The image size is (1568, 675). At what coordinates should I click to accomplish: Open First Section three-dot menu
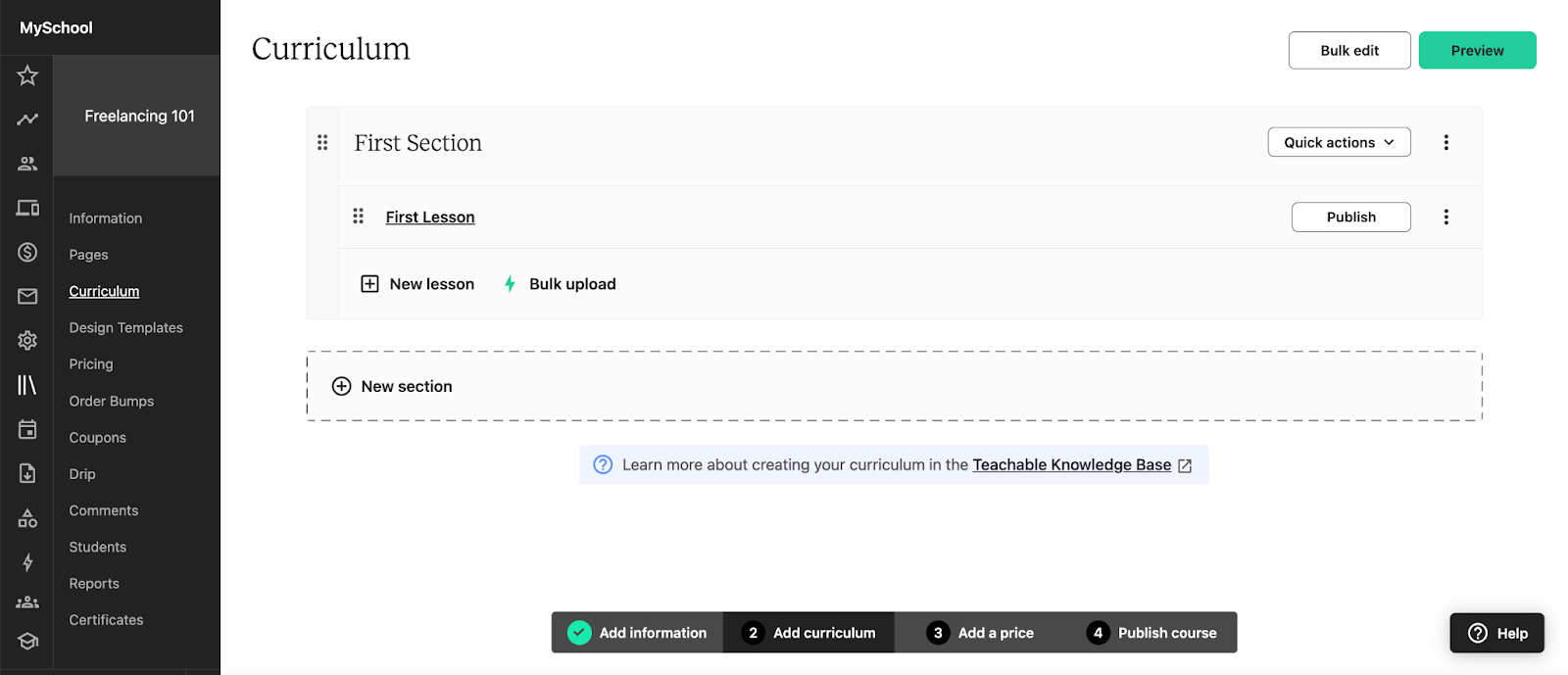(x=1445, y=142)
